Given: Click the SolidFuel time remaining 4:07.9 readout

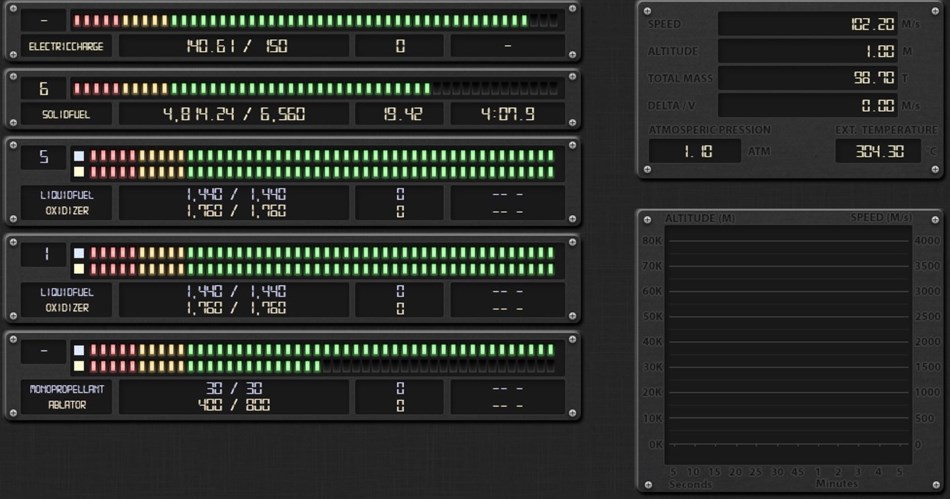Looking at the screenshot, I should (x=507, y=114).
